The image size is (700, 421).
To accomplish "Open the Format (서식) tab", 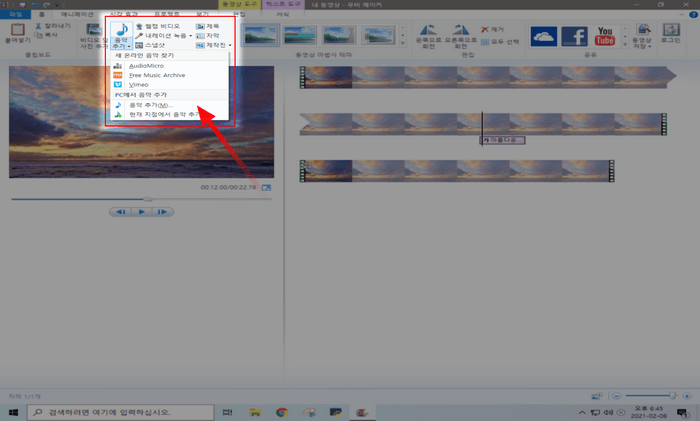I will click(x=283, y=15).
